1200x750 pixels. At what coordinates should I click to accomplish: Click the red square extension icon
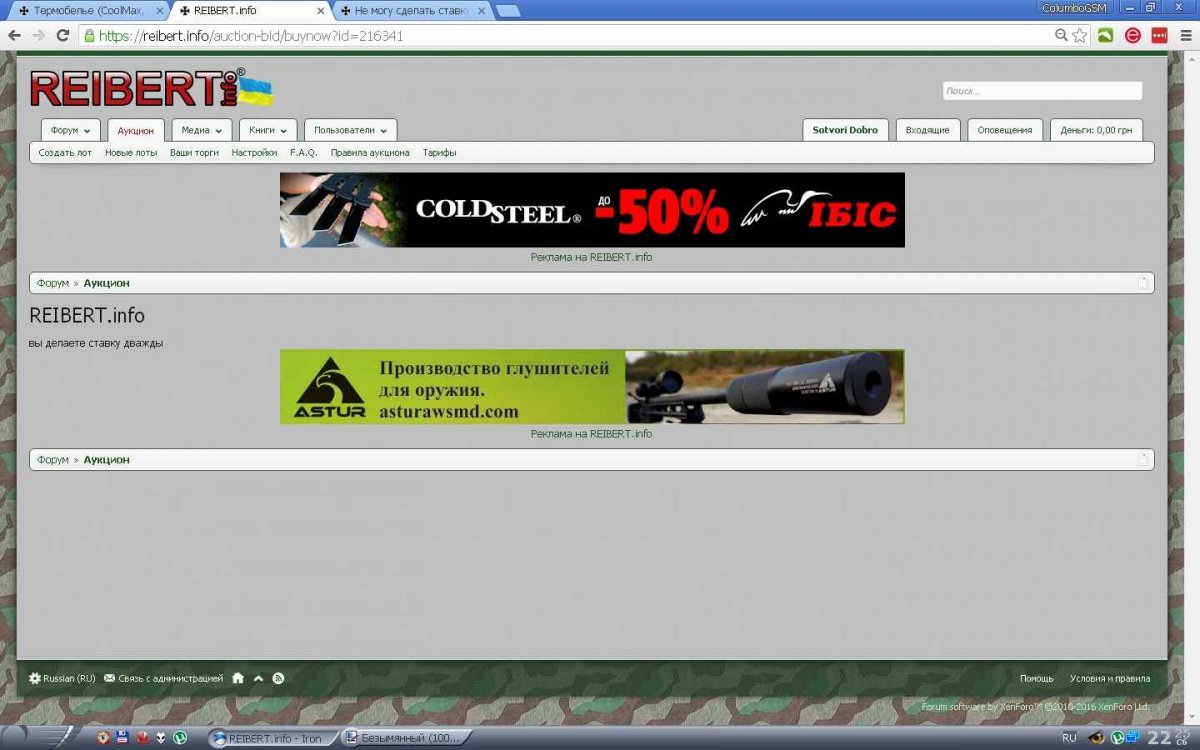(x=1159, y=35)
